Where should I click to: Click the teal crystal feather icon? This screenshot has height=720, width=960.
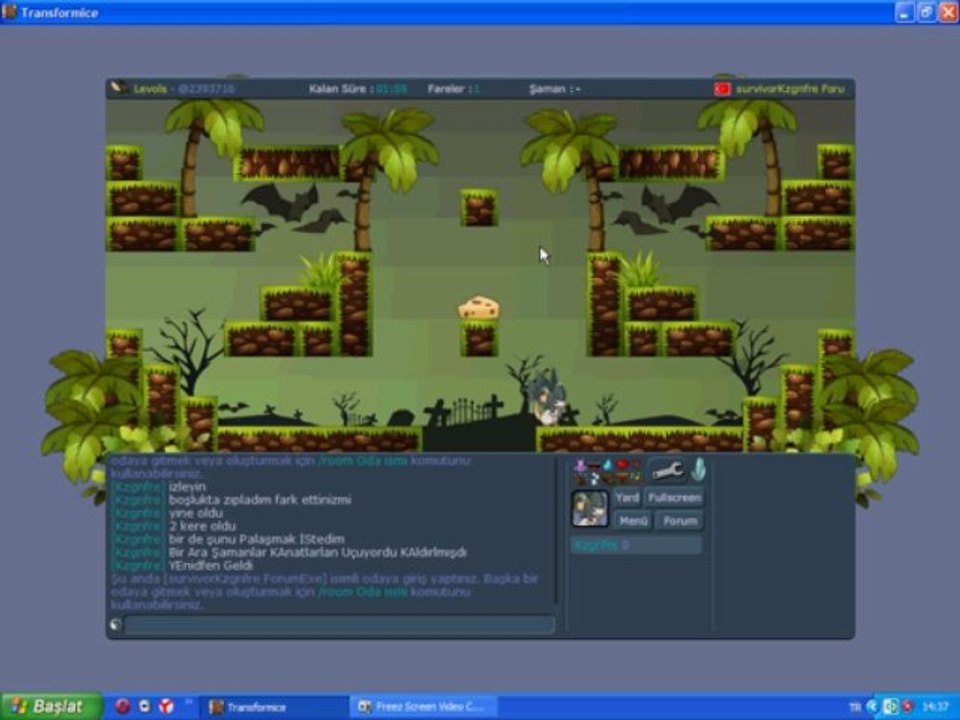698,470
